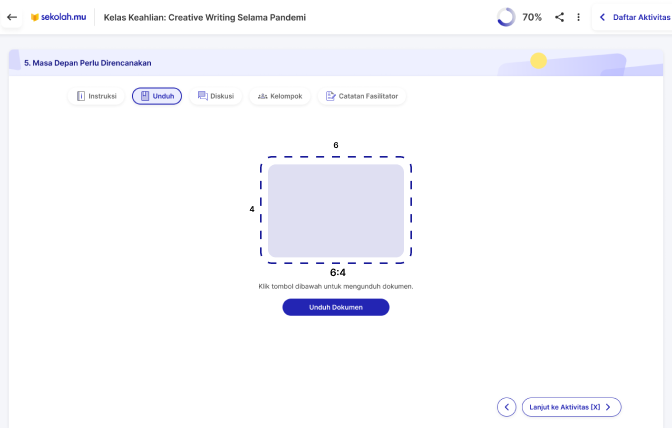672x428 pixels.
Task: Go to previous activity with left chevron button
Action: 507,407
